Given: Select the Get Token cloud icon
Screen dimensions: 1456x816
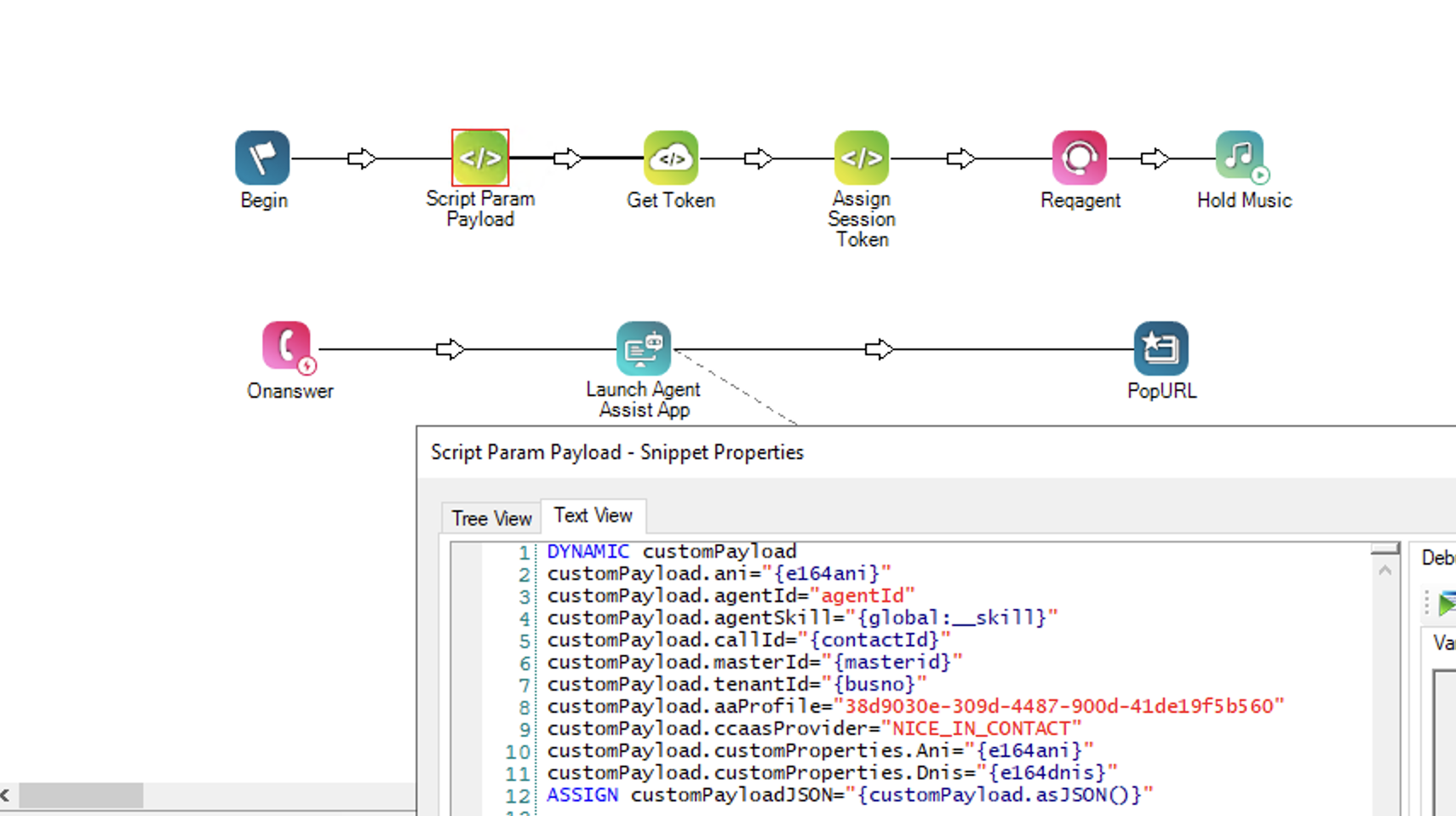Looking at the screenshot, I should pyautogui.click(x=671, y=158).
